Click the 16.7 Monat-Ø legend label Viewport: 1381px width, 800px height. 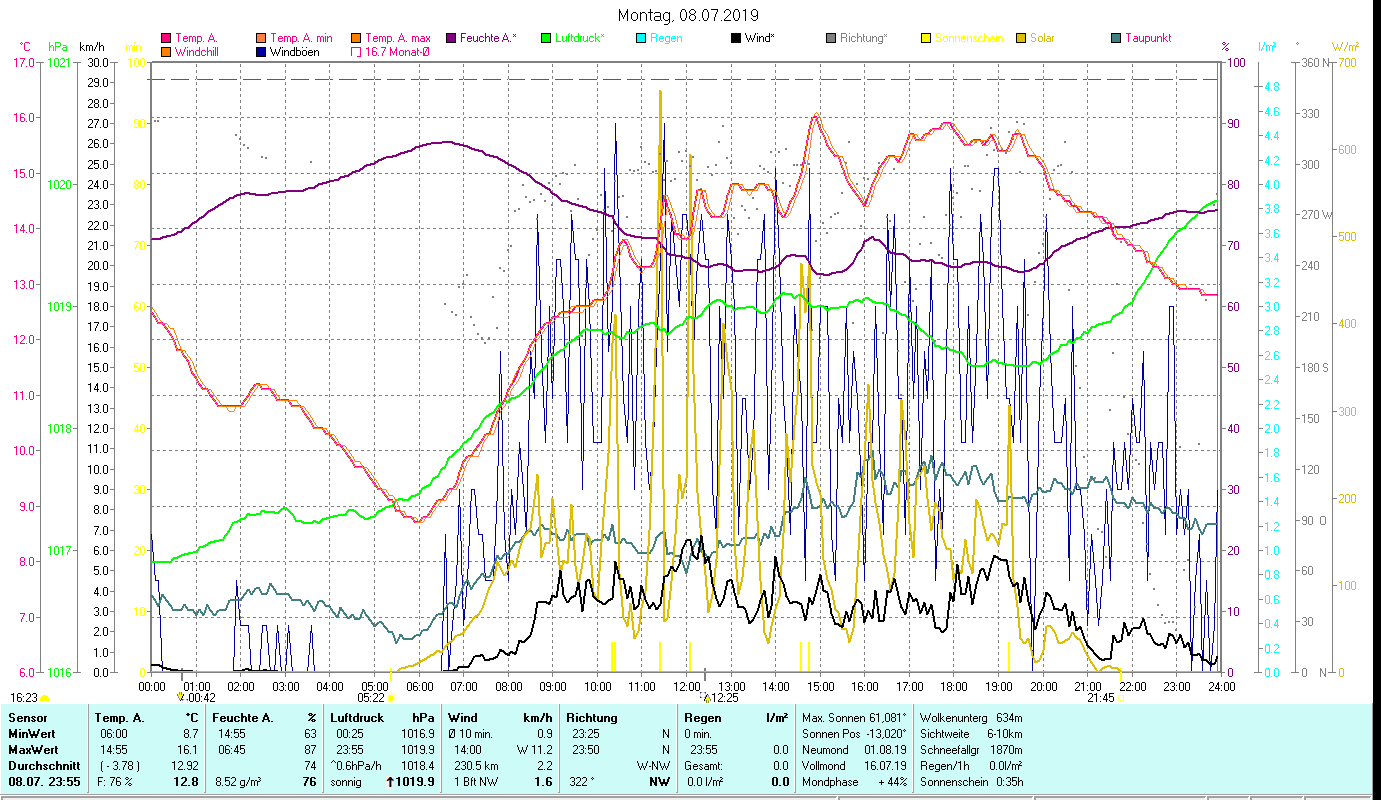397,51
